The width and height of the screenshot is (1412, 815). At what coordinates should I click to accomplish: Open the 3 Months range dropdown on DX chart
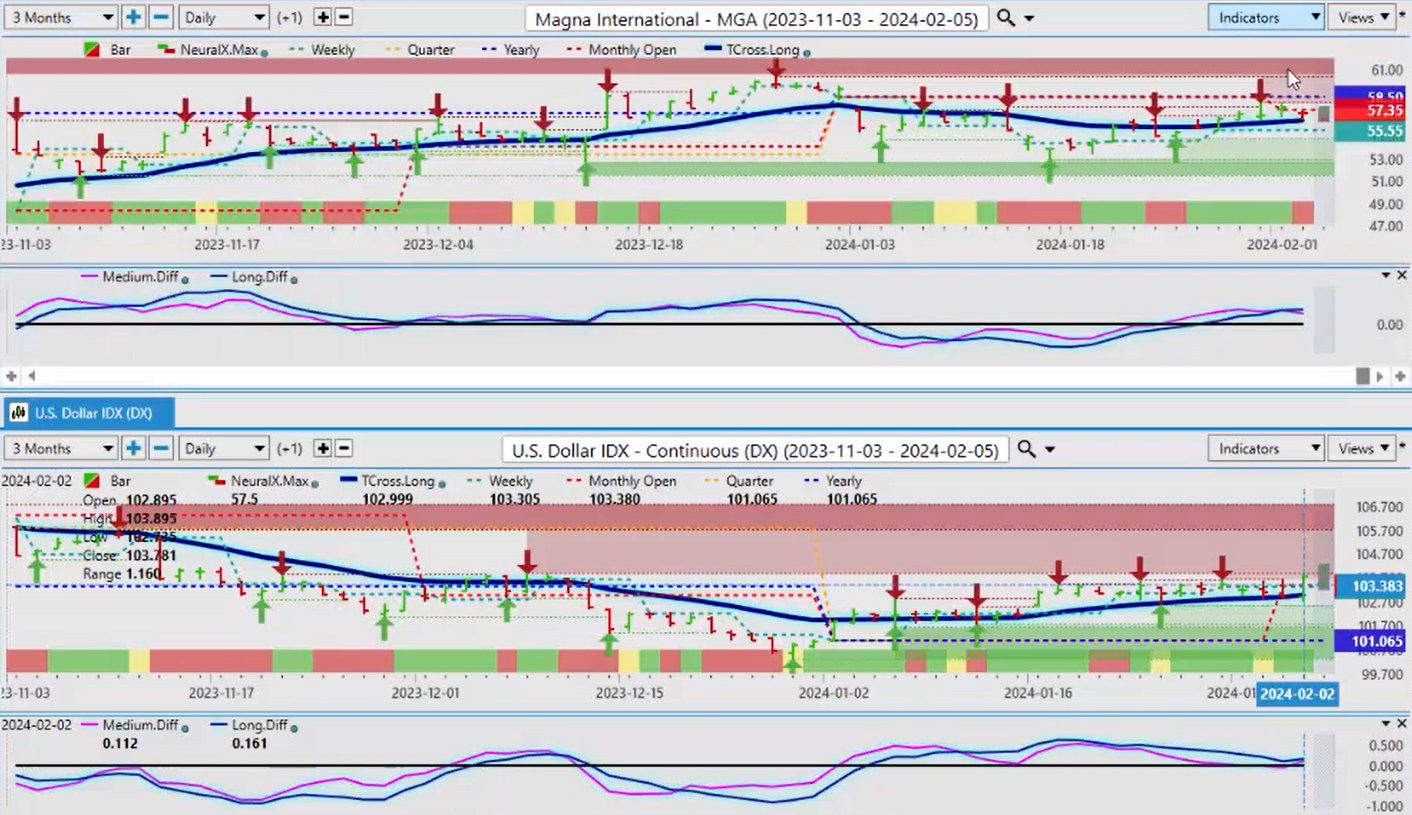tap(62, 448)
